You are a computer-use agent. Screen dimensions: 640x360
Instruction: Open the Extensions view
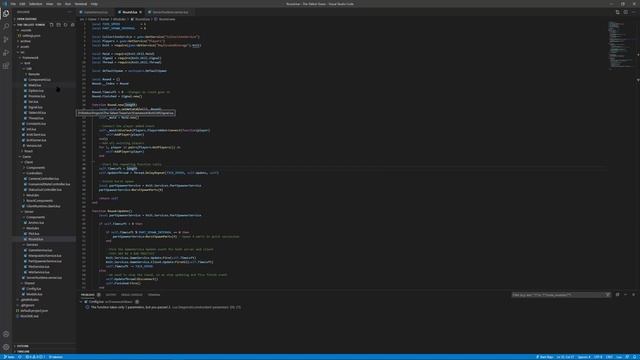point(6,66)
